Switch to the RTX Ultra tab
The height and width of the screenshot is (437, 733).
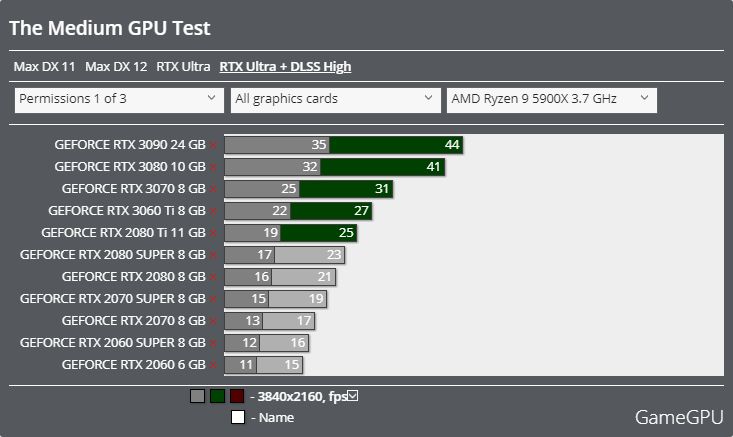tap(183, 67)
